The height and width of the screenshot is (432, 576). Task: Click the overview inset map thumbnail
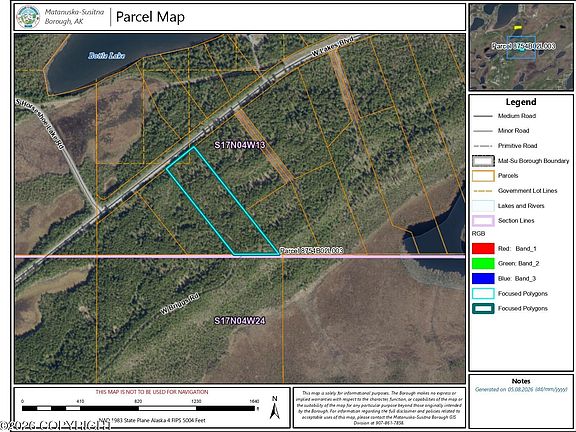point(521,47)
